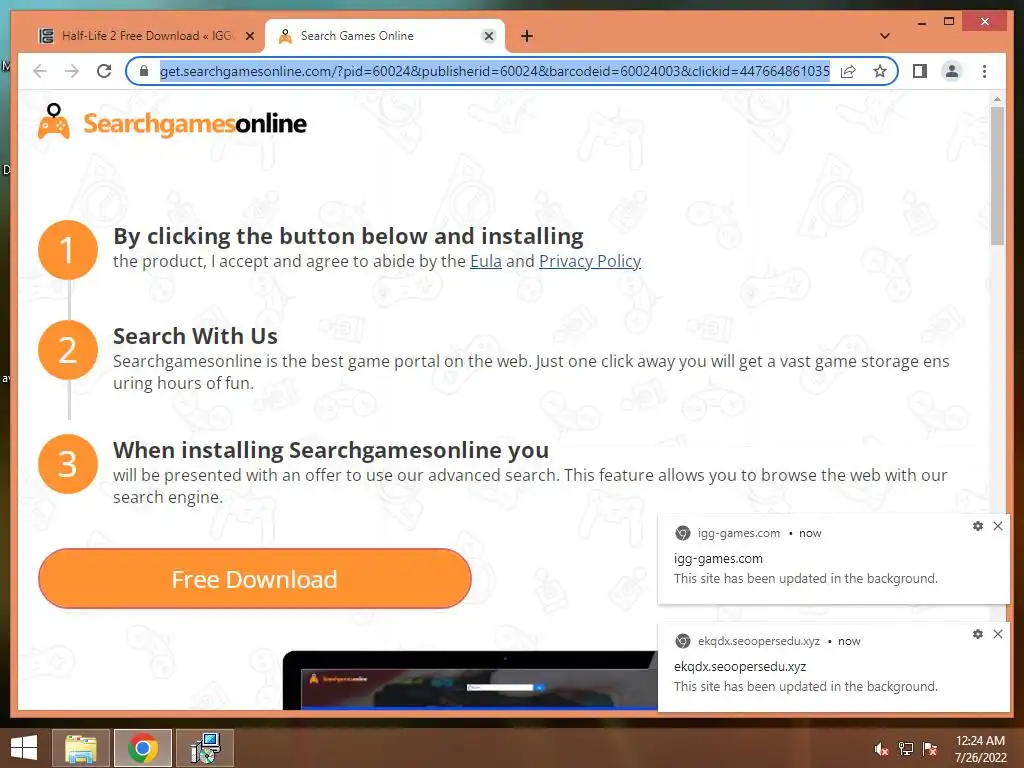The width and height of the screenshot is (1024, 768).
Task: Share this page via address bar icon
Action: (x=848, y=71)
